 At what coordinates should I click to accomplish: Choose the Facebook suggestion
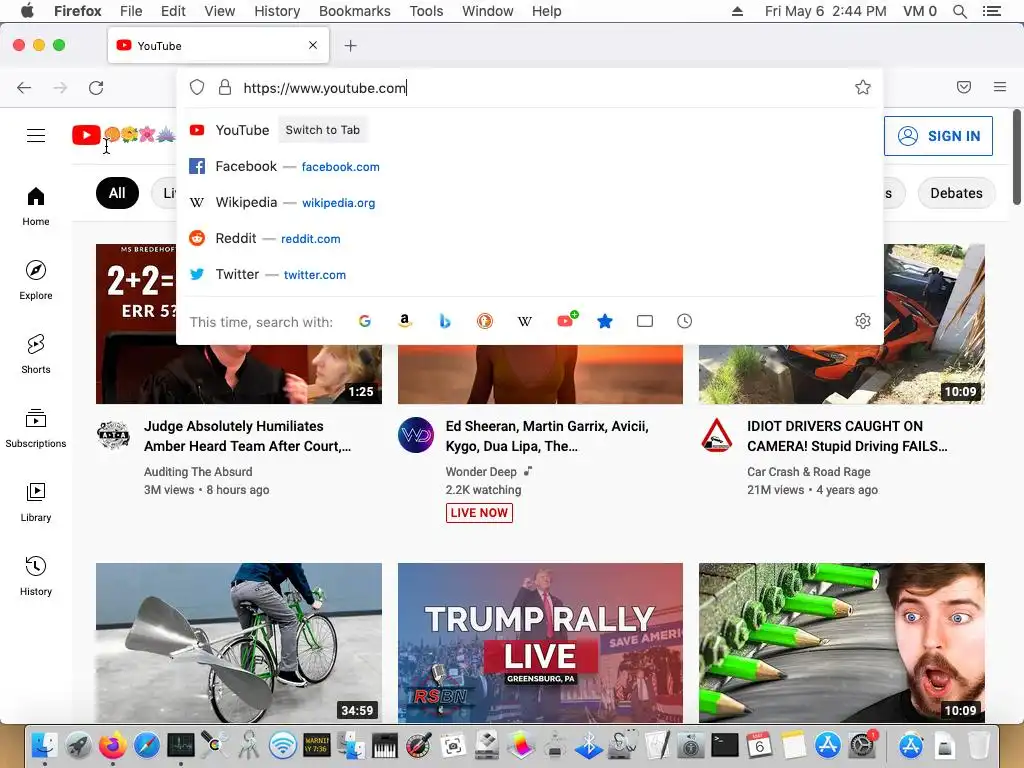[530, 167]
